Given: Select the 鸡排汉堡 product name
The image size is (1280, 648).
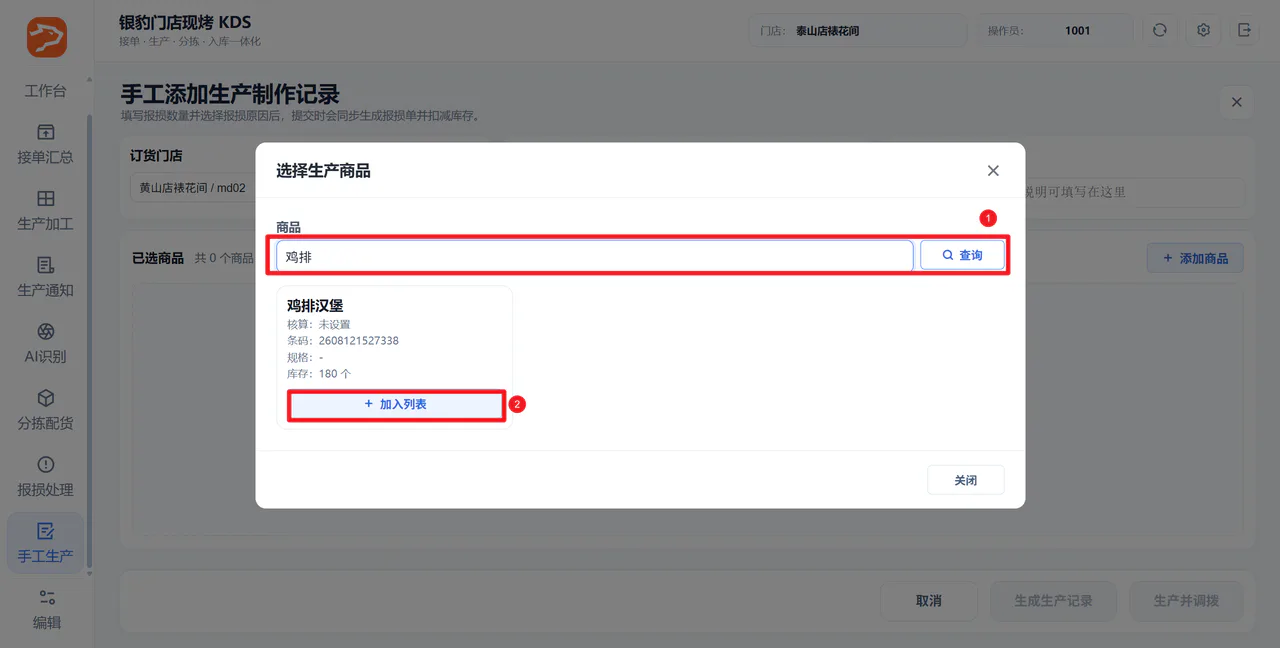Looking at the screenshot, I should [x=315, y=306].
